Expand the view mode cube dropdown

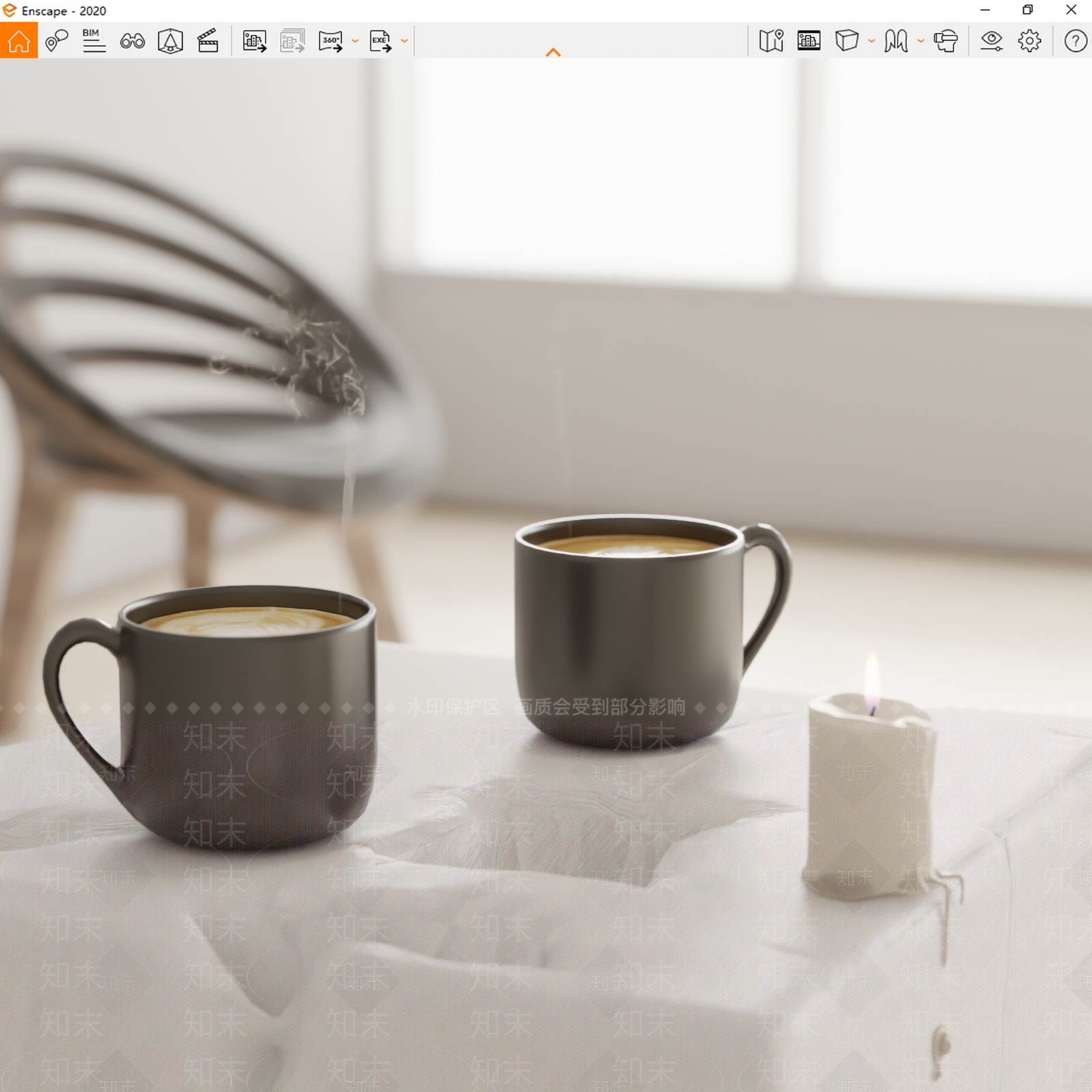point(872,41)
